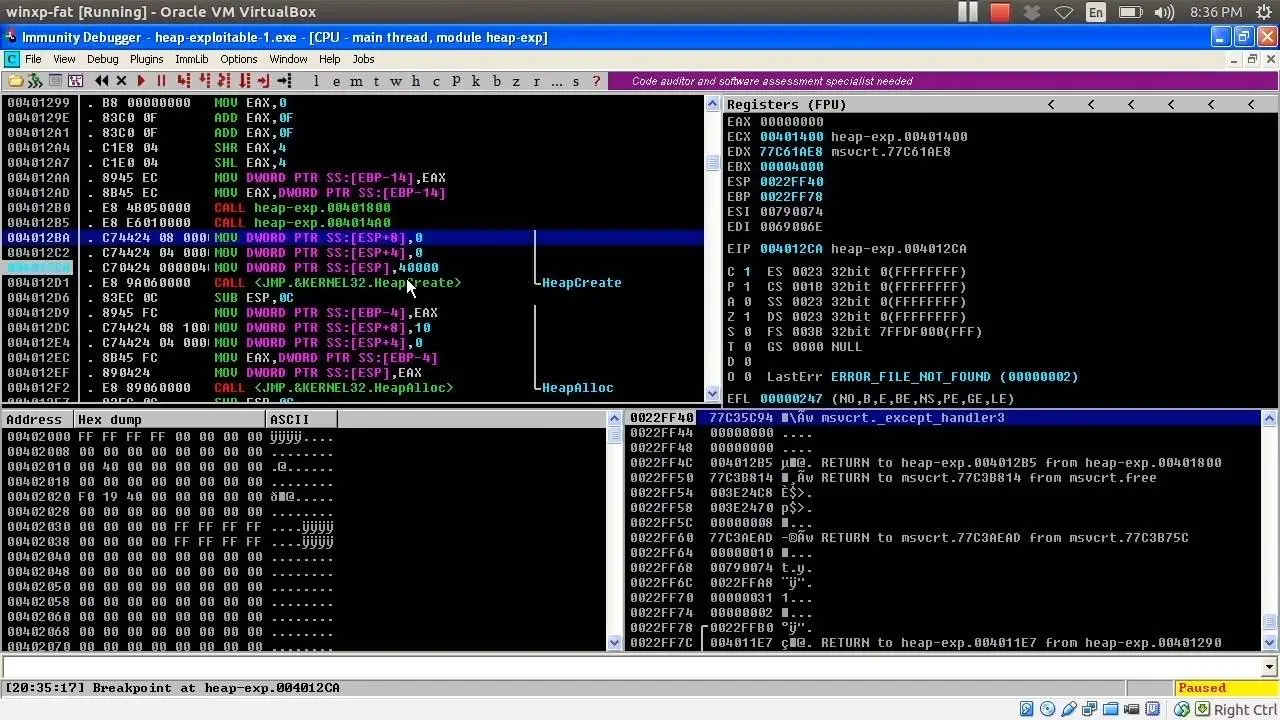Click the Go to address arrow icon
The height and width of the screenshot is (720, 1280).
pos(284,81)
